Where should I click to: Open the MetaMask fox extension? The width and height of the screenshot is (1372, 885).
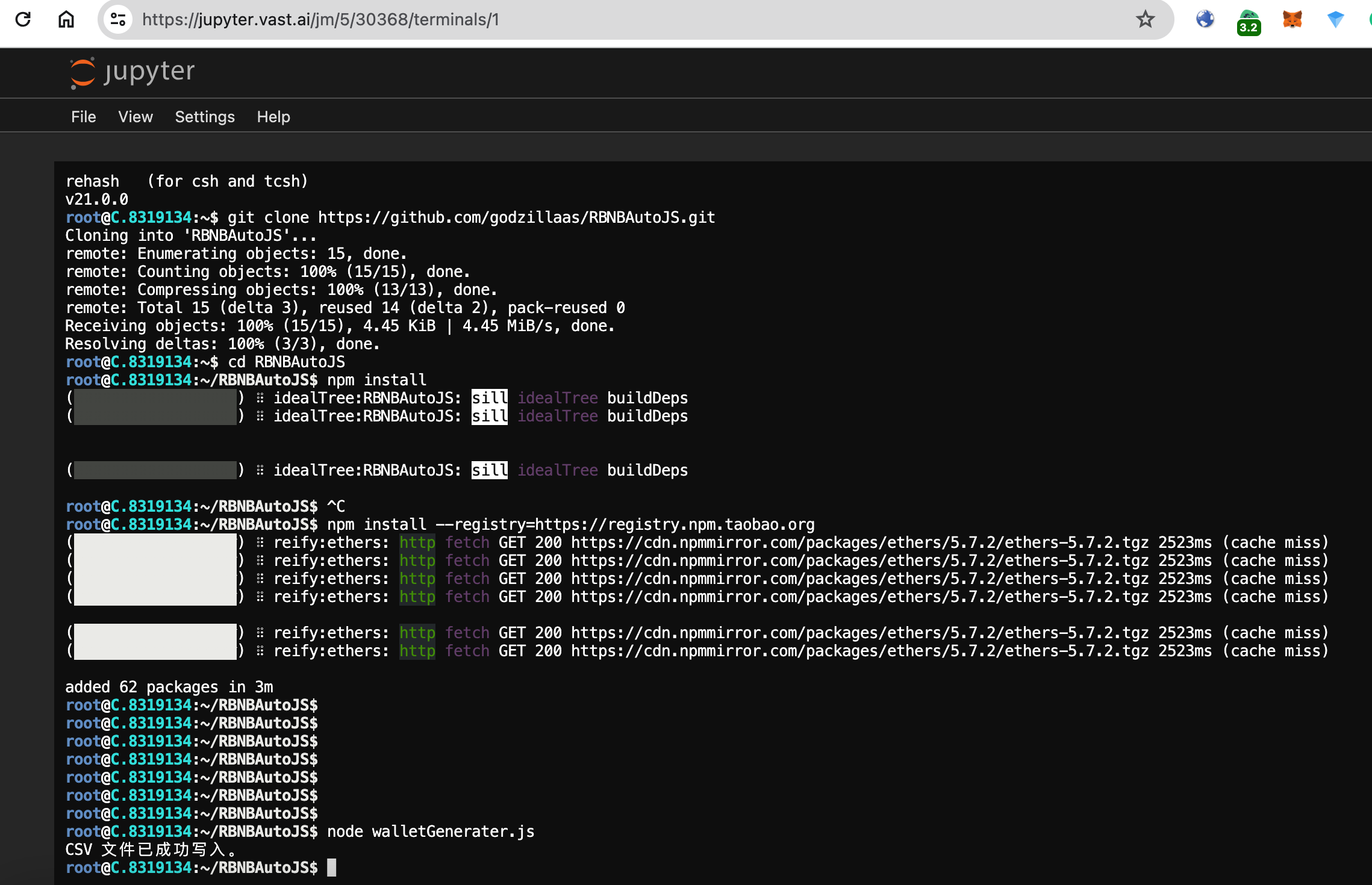click(x=1292, y=19)
